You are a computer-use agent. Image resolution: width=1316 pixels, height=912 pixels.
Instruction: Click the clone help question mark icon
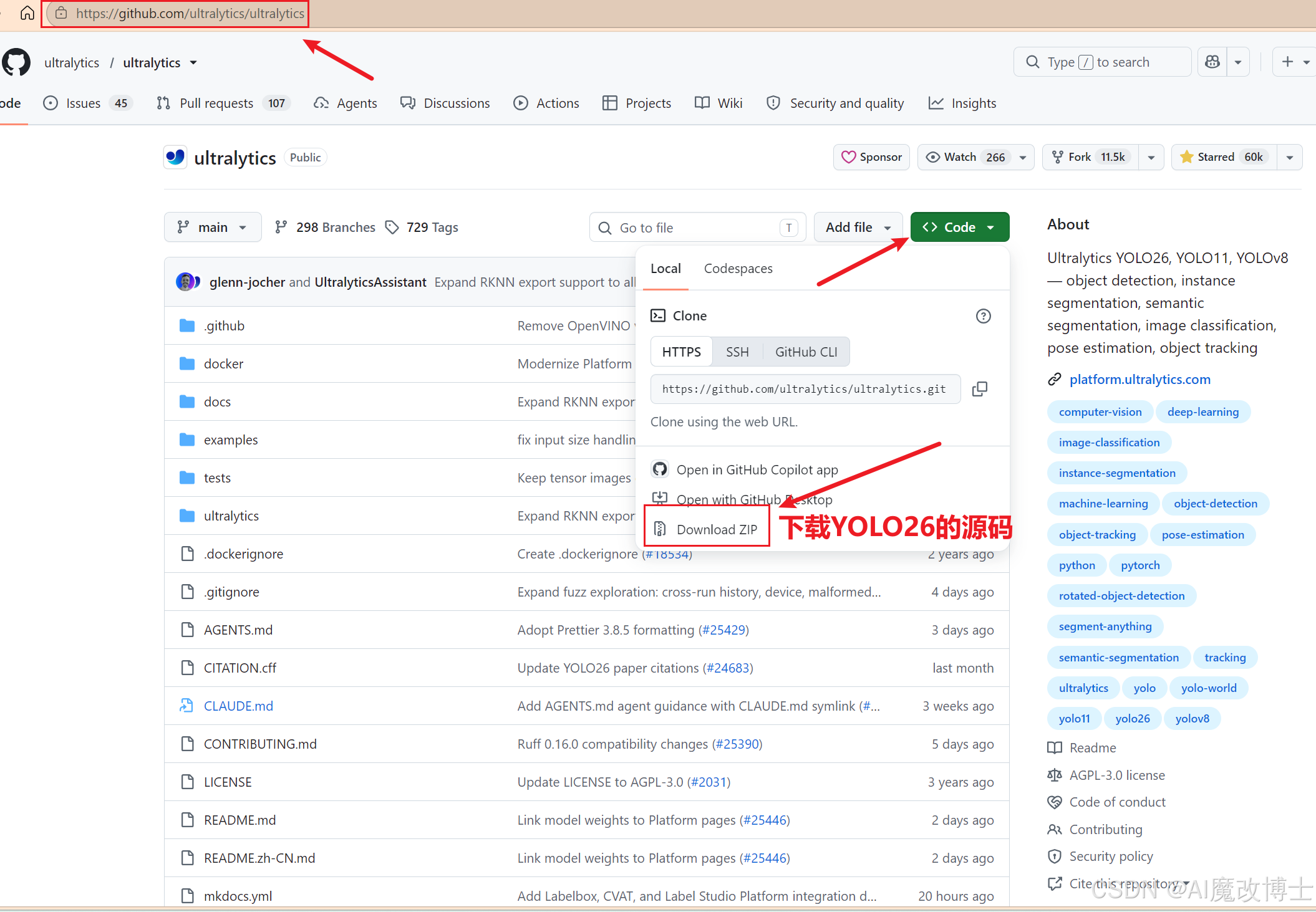click(983, 316)
